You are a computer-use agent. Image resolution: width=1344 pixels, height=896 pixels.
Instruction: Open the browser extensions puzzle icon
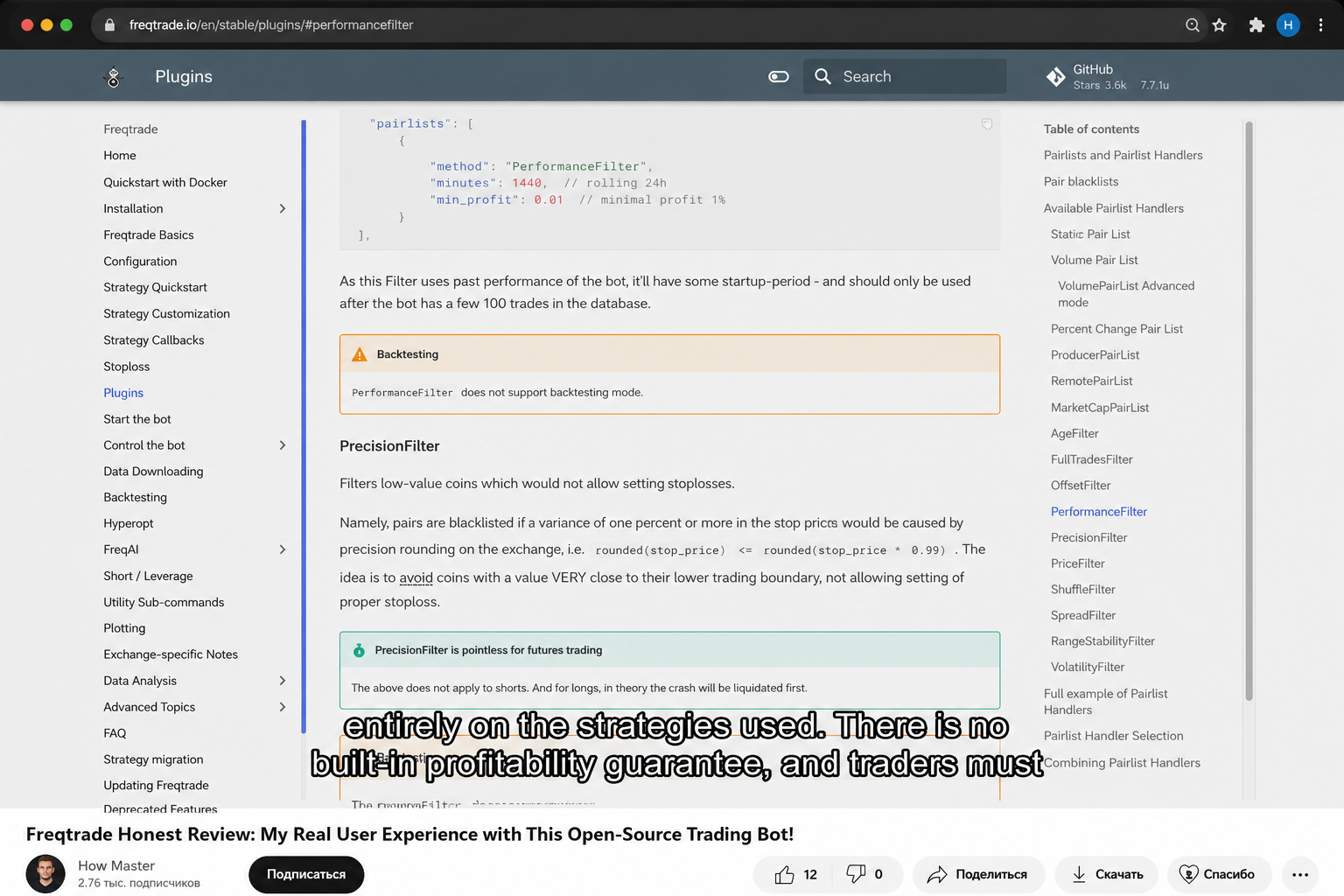tap(1256, 25)
